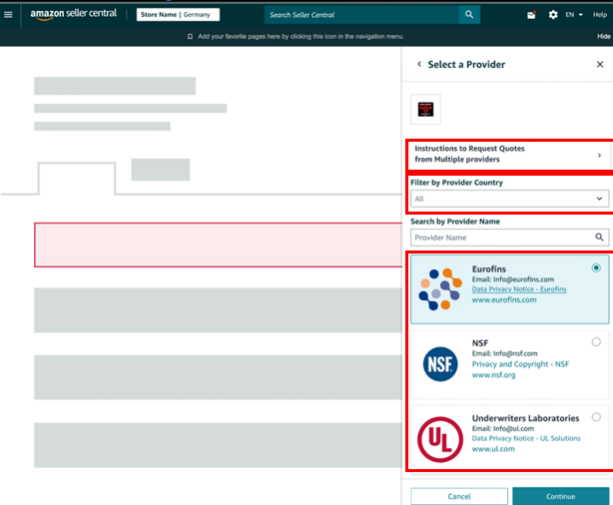
Task: Click the NSF email text
Action: 504,353
